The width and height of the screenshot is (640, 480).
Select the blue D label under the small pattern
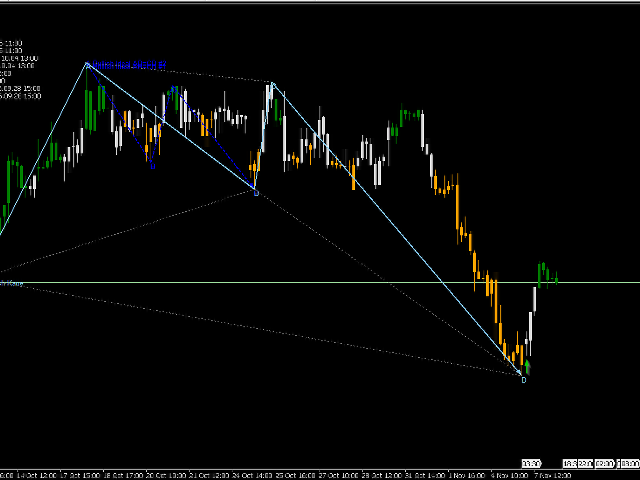153,167
